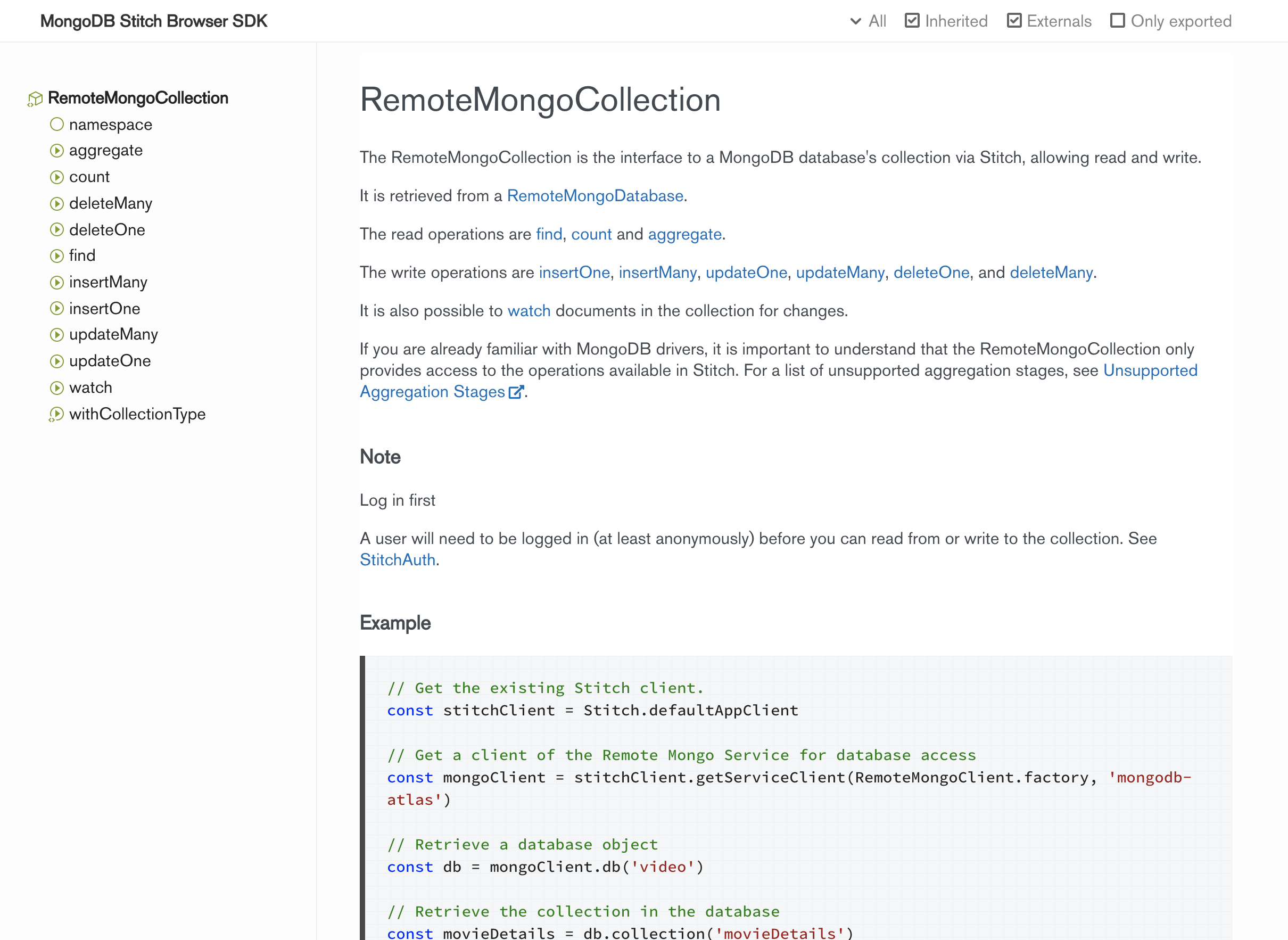Enable the Only exported checkbox
The image size is (1288, 940).
(1117, 21)
